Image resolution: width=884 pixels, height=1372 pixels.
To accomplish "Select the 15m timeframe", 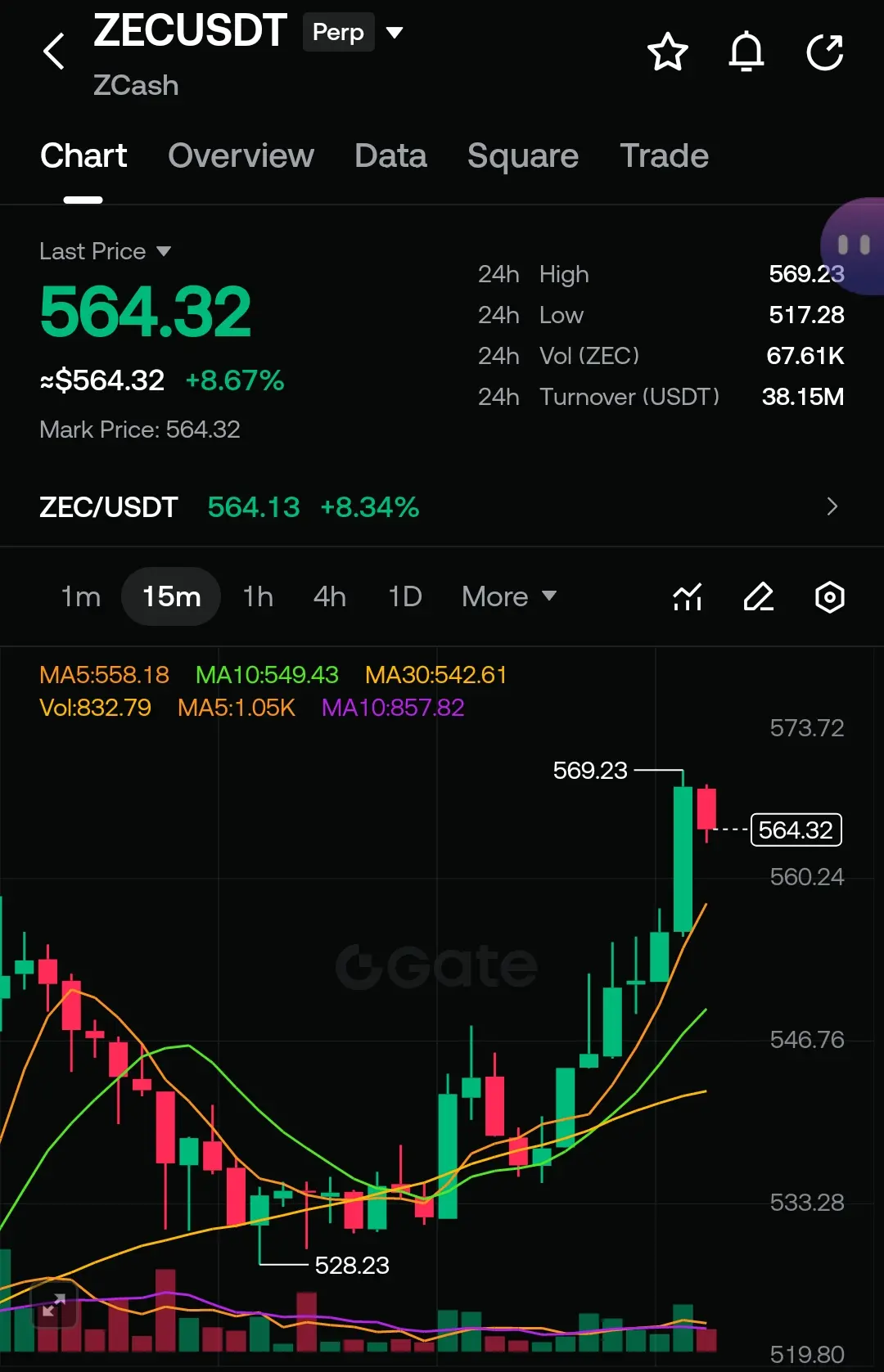I will click(171, 596).
